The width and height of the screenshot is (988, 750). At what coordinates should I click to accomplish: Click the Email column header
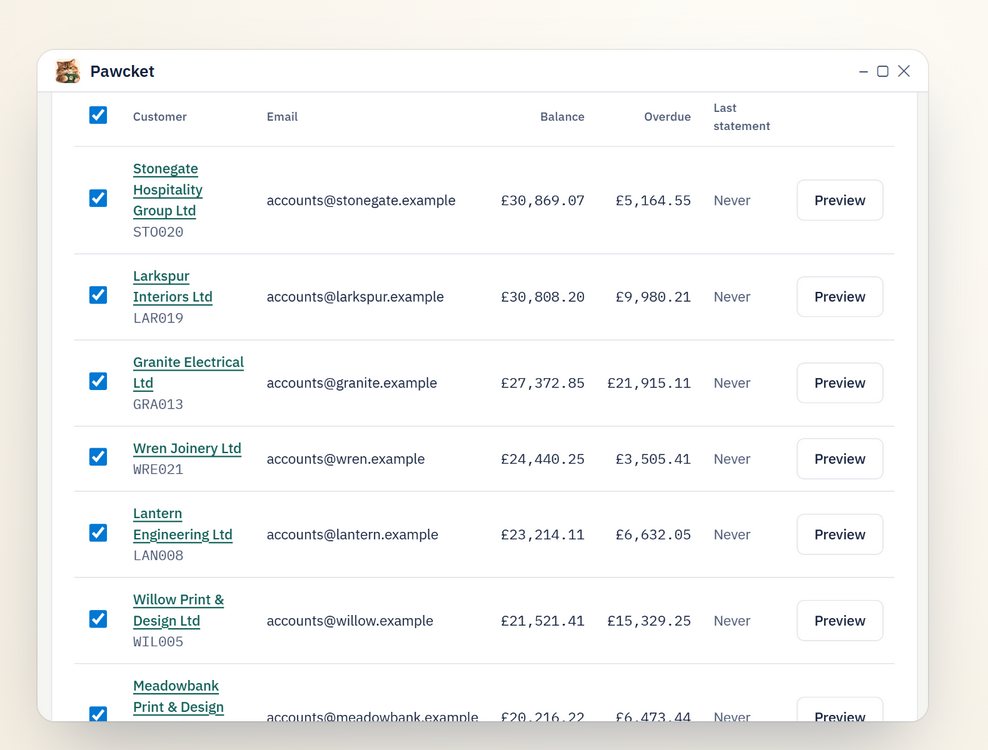click(282, 117)
